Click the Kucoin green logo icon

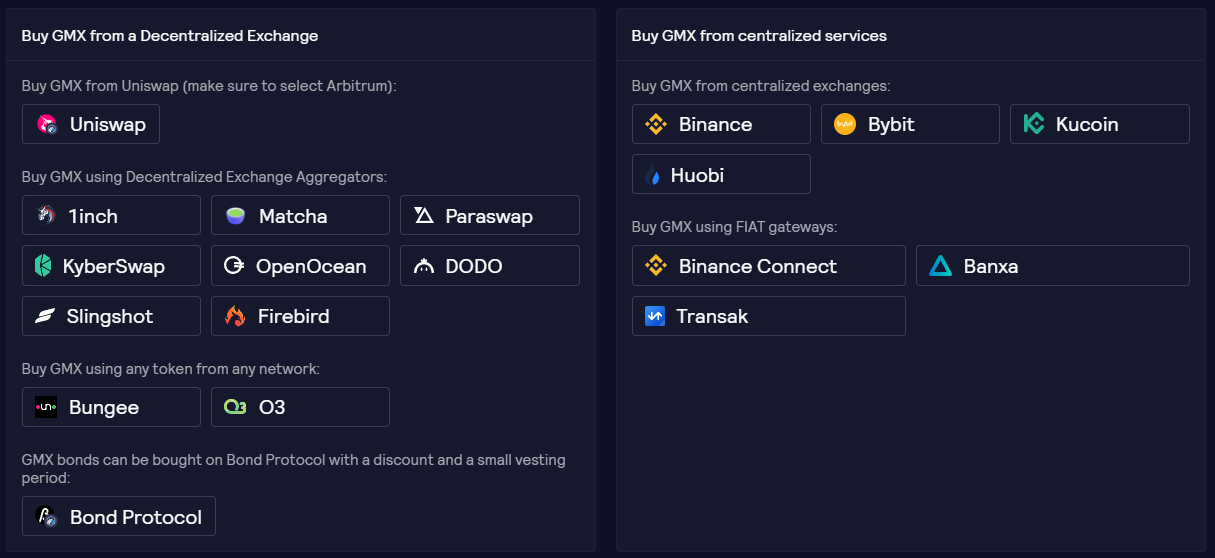click(1034, 124)
